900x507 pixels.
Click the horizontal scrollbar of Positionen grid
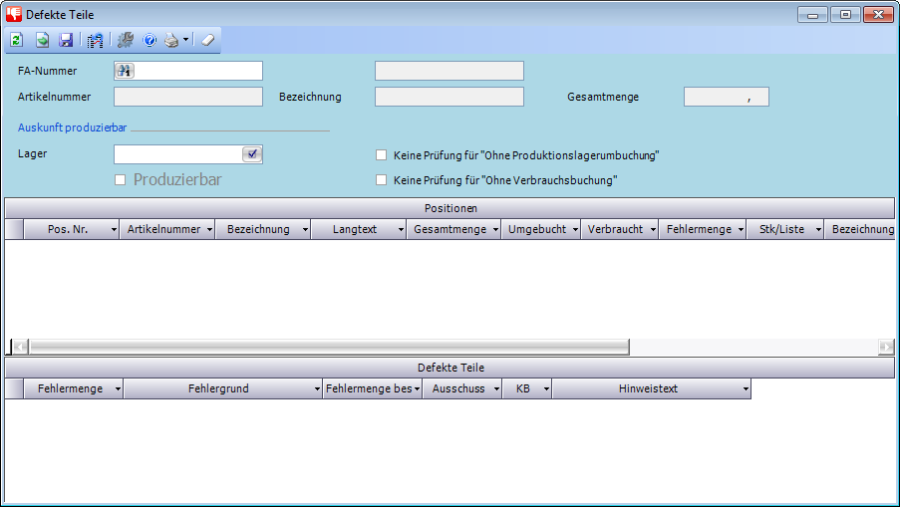pyautogui.click(x=328, y=346)
